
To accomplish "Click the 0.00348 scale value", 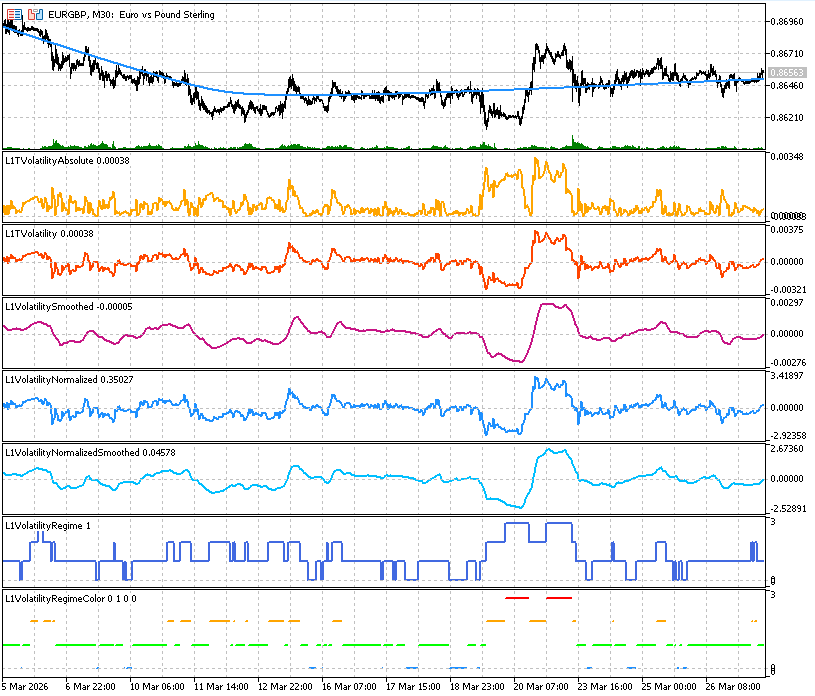I will [787, 156].
